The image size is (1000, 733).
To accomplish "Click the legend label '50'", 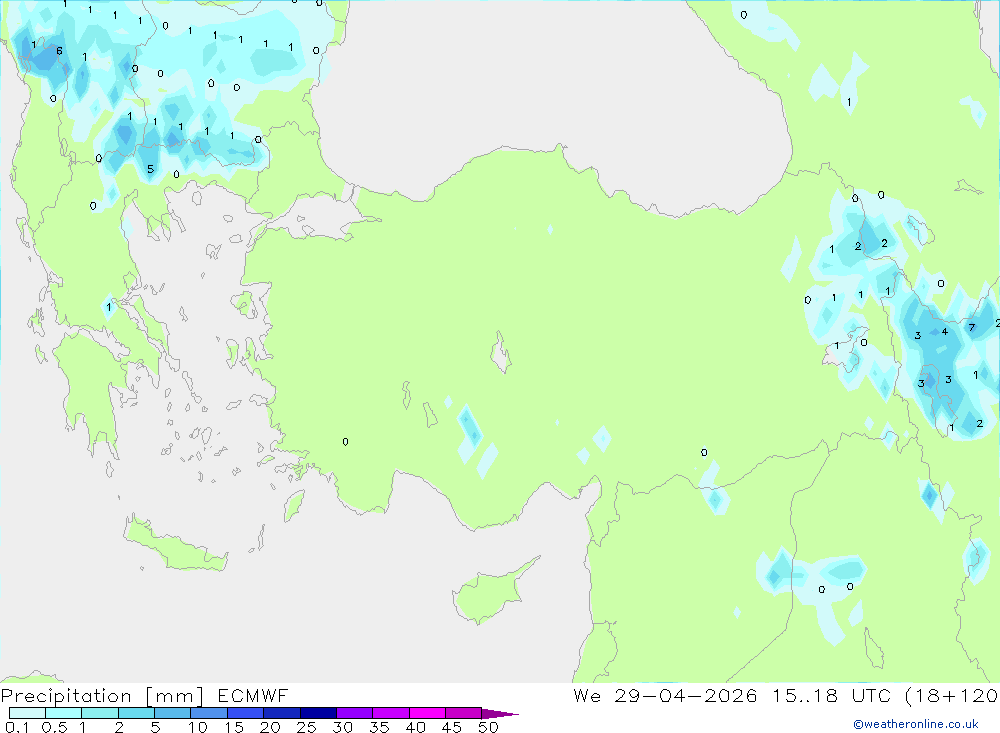I will [x=489, y=727].
